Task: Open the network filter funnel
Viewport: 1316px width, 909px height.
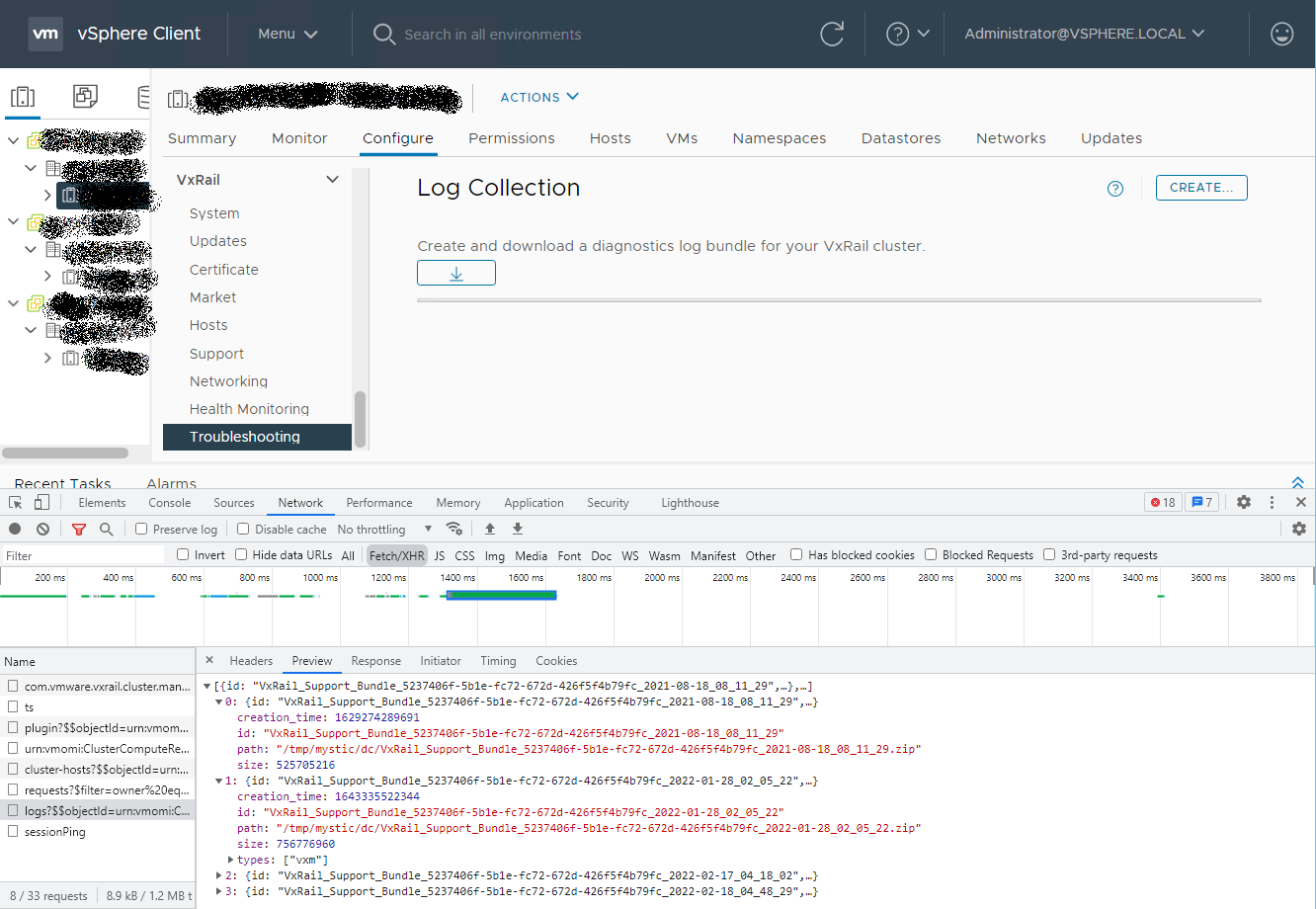Action: coord(79,529)
